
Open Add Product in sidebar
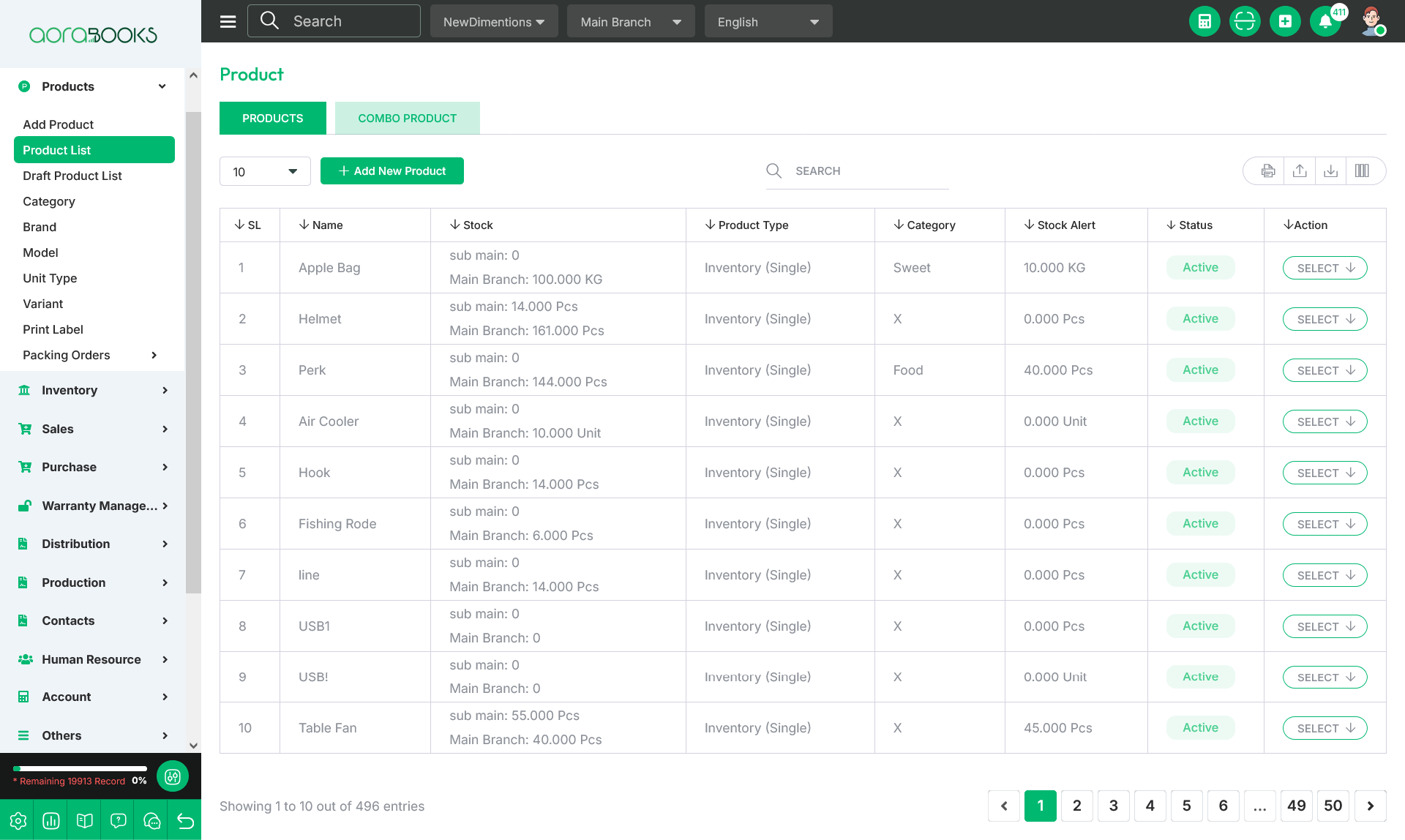click(x=58, y=124)
